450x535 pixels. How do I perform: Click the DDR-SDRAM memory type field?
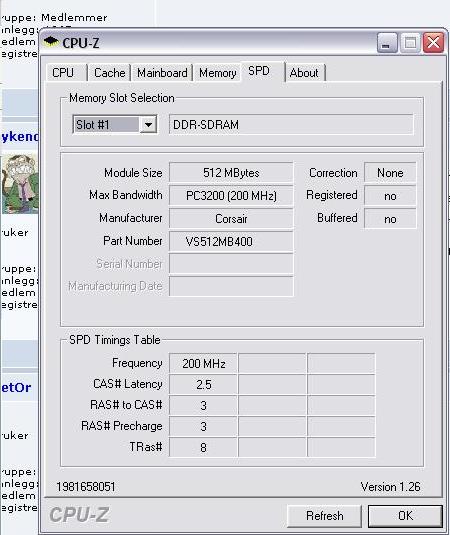[291, 125]
